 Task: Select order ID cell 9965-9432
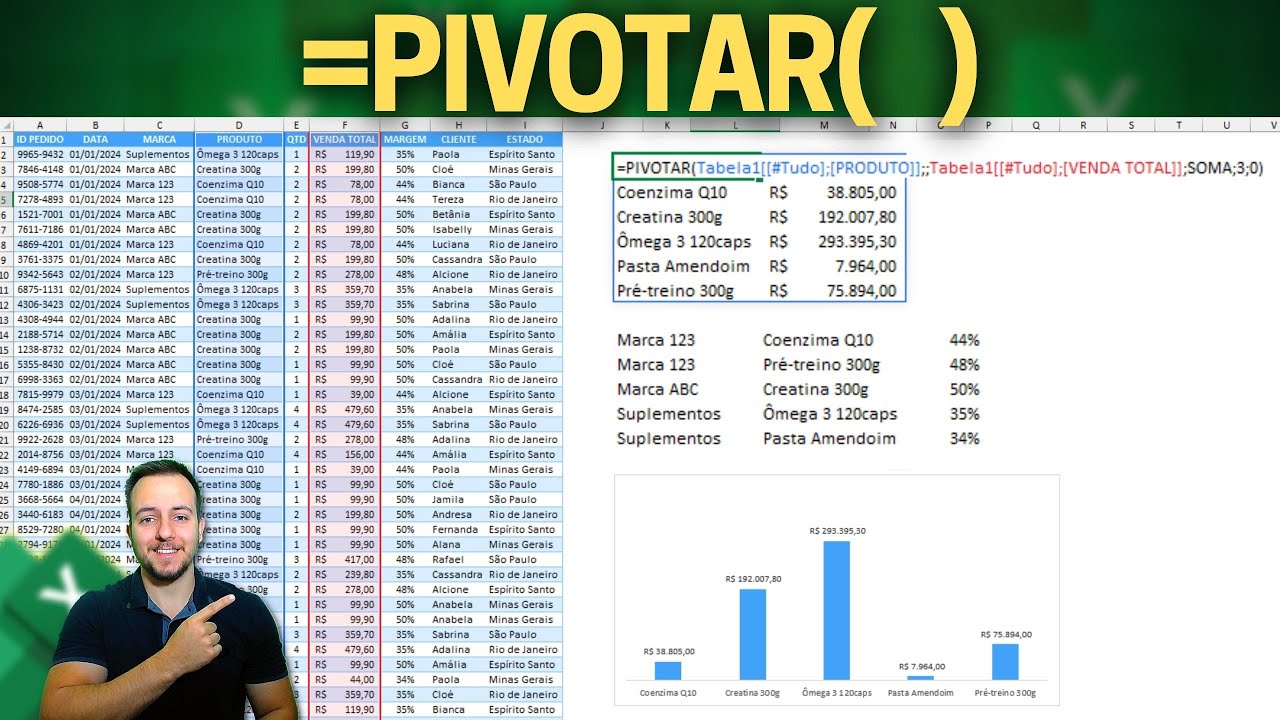[x=40, y=155]
